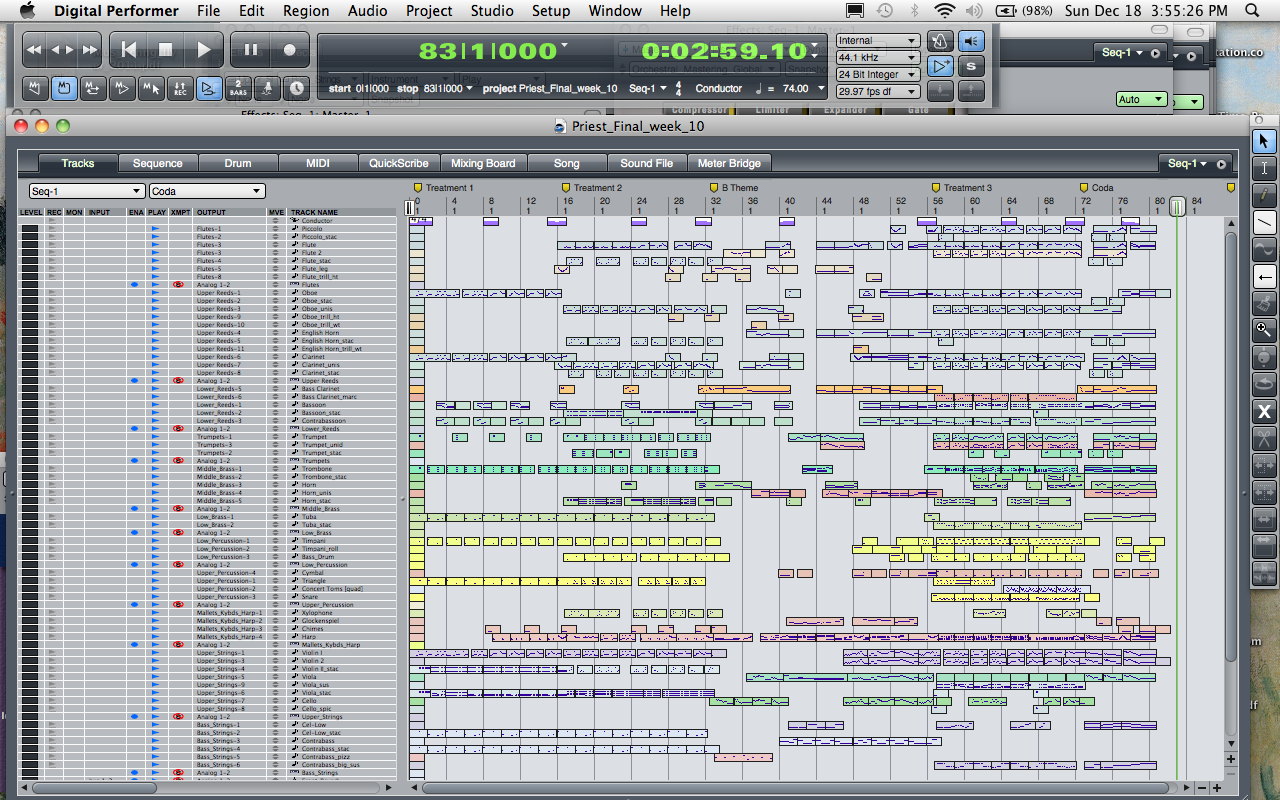Open the Region menu
This screenshot has width=1280, height=800.
(306, 11)
